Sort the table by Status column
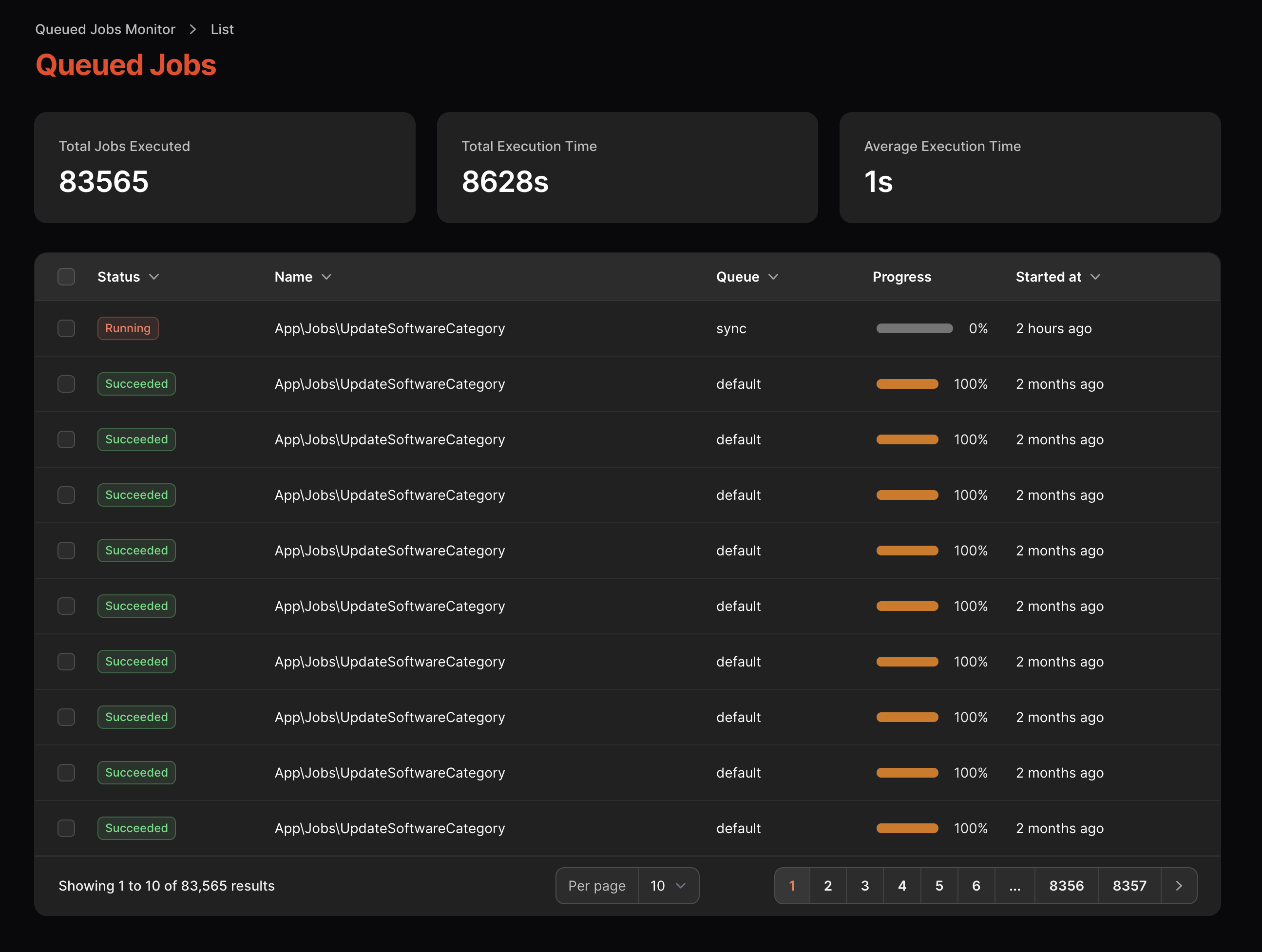1262x952 pixels. [128, 277]
